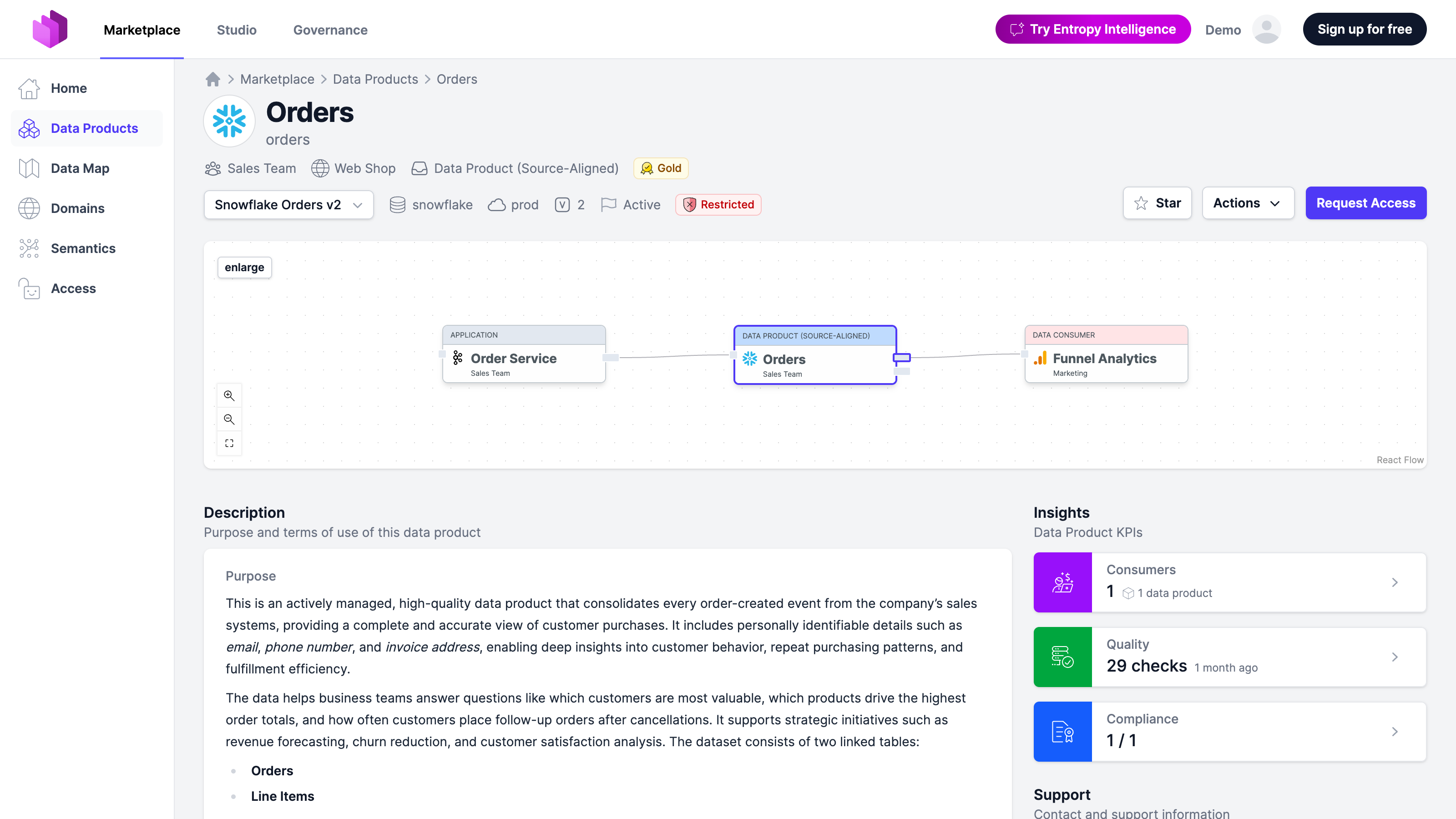Switch to the Studio tab
1456x819 pixels.
(236, 30)
